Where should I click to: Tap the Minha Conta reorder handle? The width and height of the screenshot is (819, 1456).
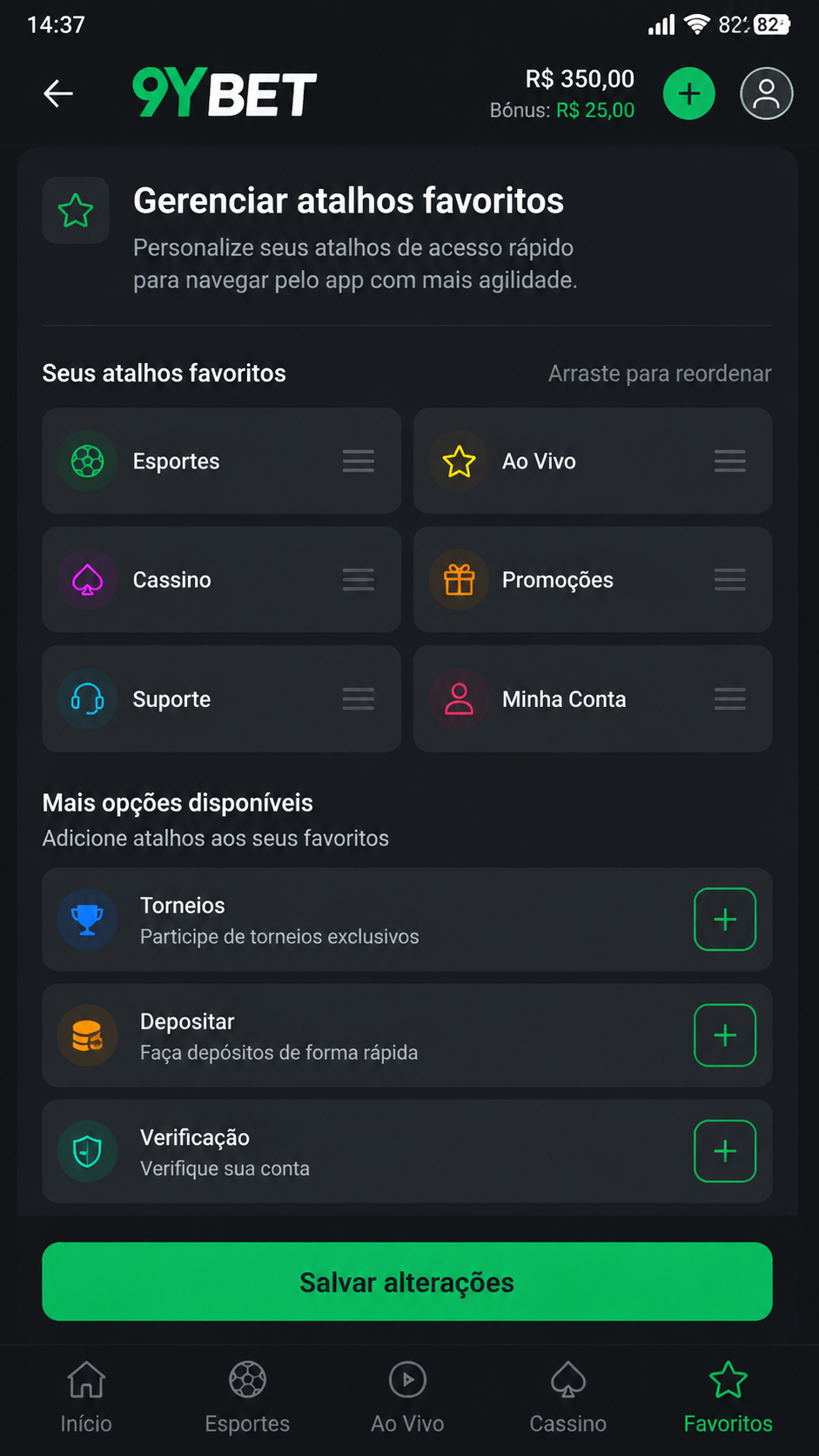coord(729,698)
